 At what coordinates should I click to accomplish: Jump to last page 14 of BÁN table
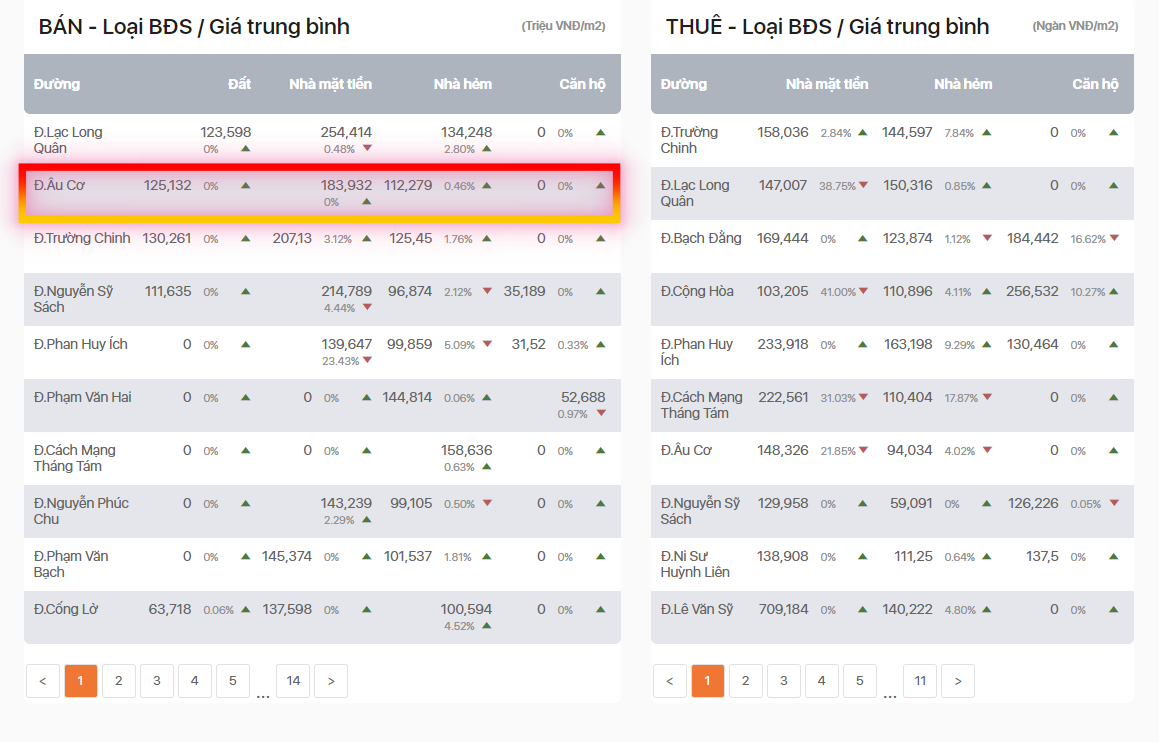[293, 681]
